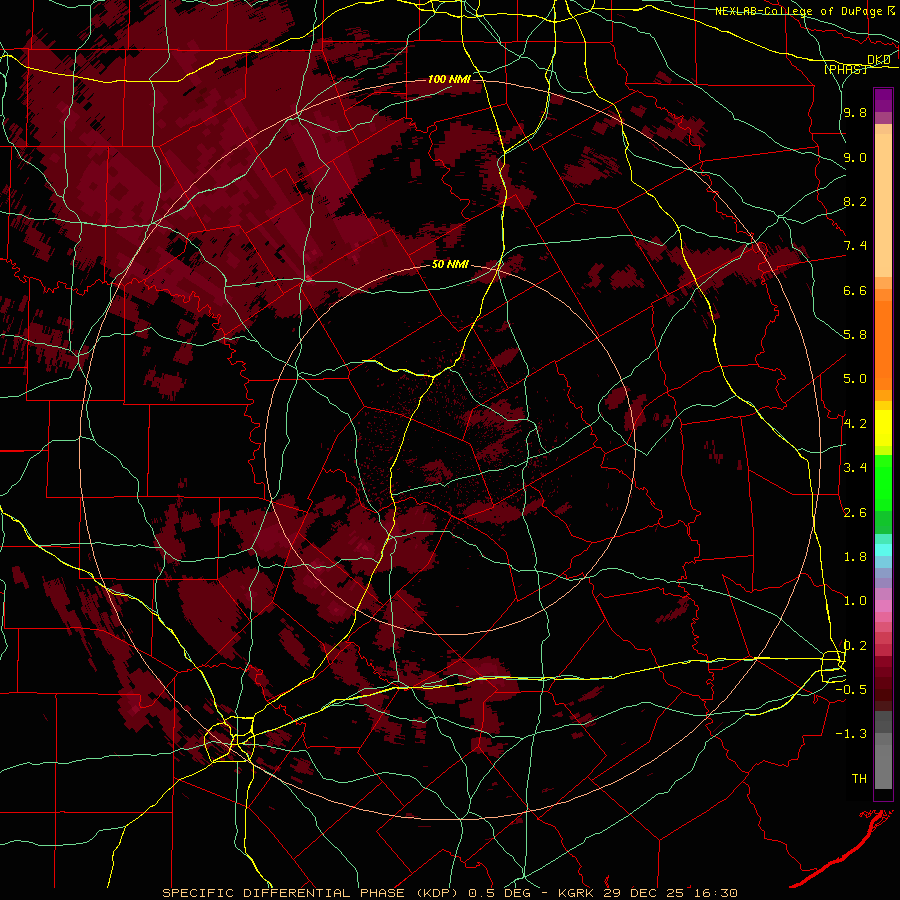This screenshot has height=900, width=900.
Task: Click the 1.8 value on the scale
Action: pos(855,557)
